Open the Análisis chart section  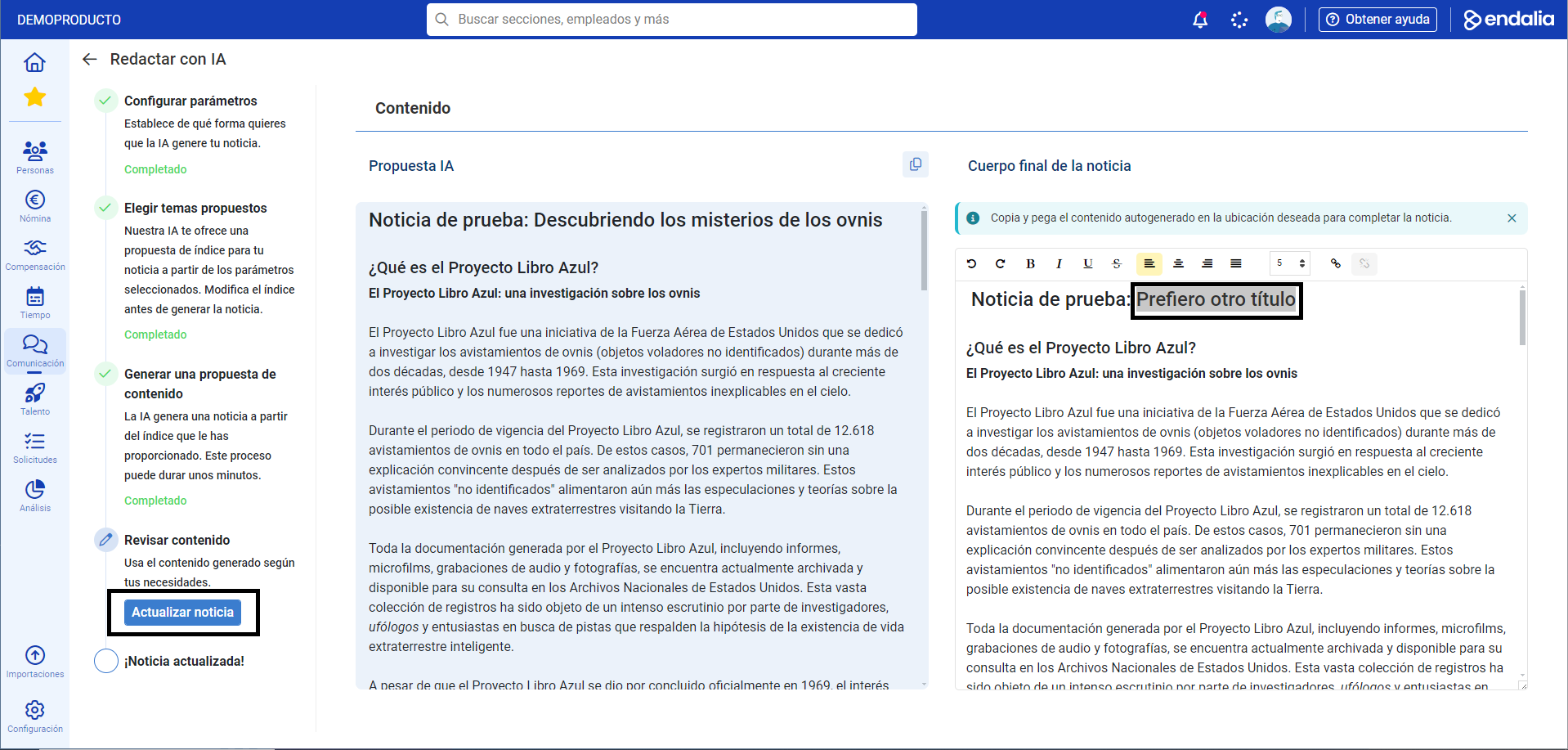click(35, 496)
